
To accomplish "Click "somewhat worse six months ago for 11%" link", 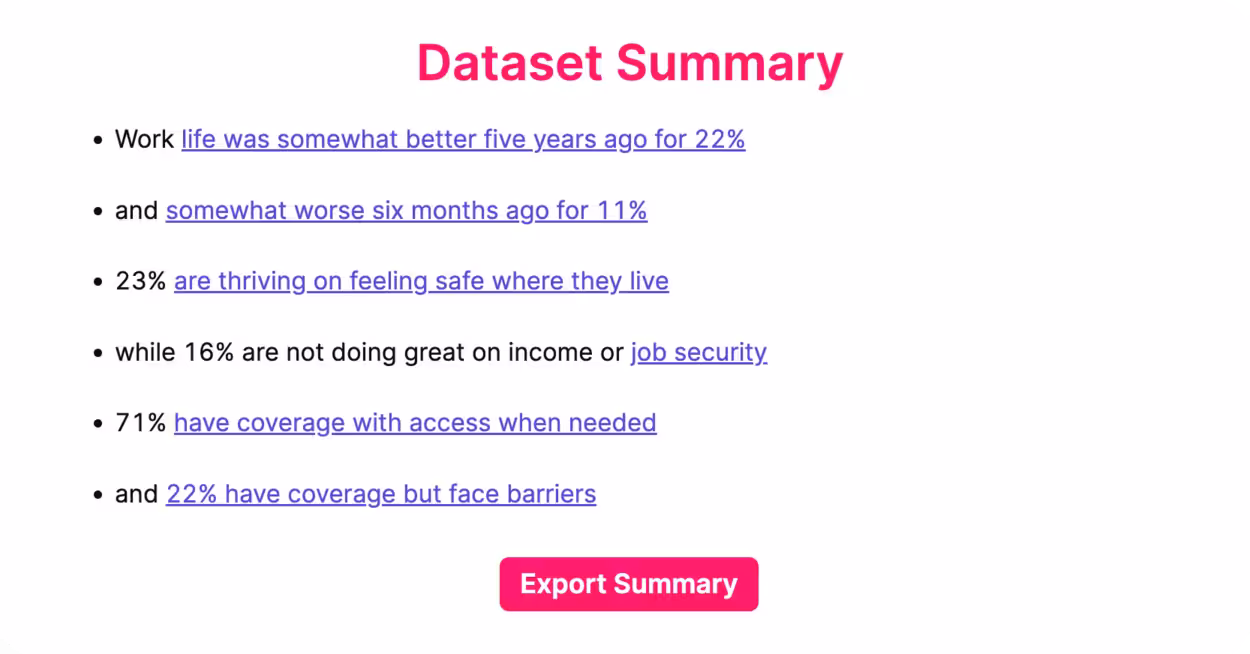I will (x=406, y=210).
